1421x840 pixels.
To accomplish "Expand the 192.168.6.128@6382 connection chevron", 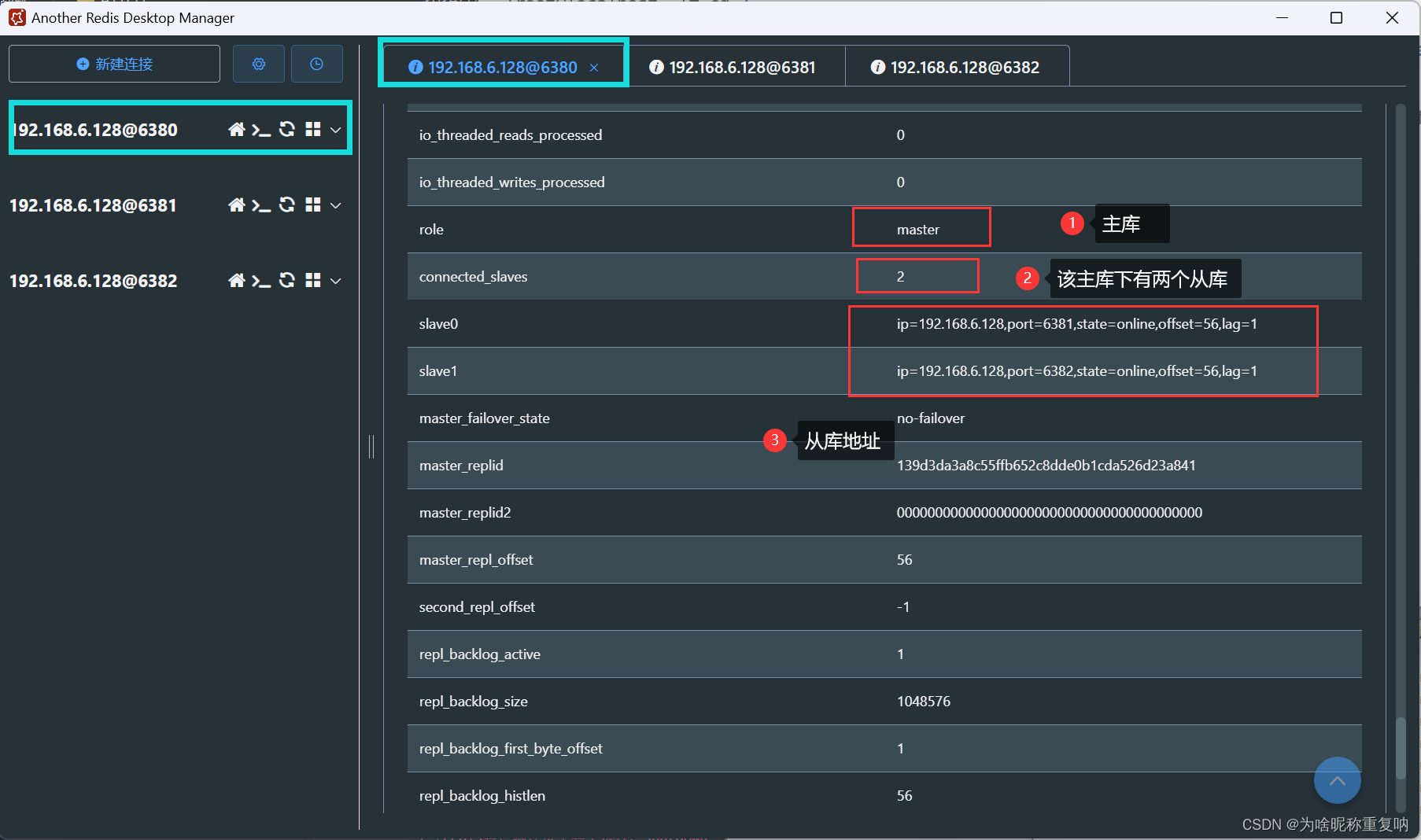I will [336, 281].
